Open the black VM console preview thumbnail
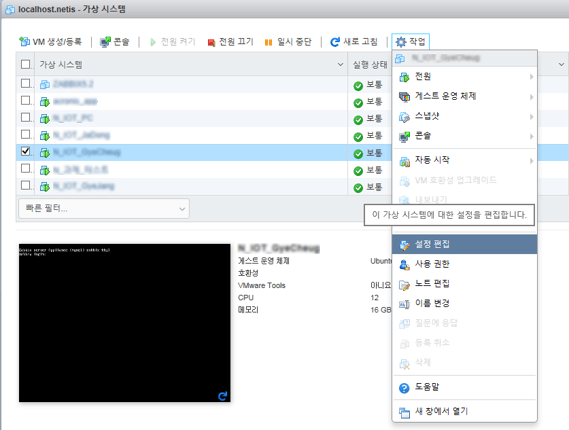Screen dimensions: 569x430 tap(124, 323)
